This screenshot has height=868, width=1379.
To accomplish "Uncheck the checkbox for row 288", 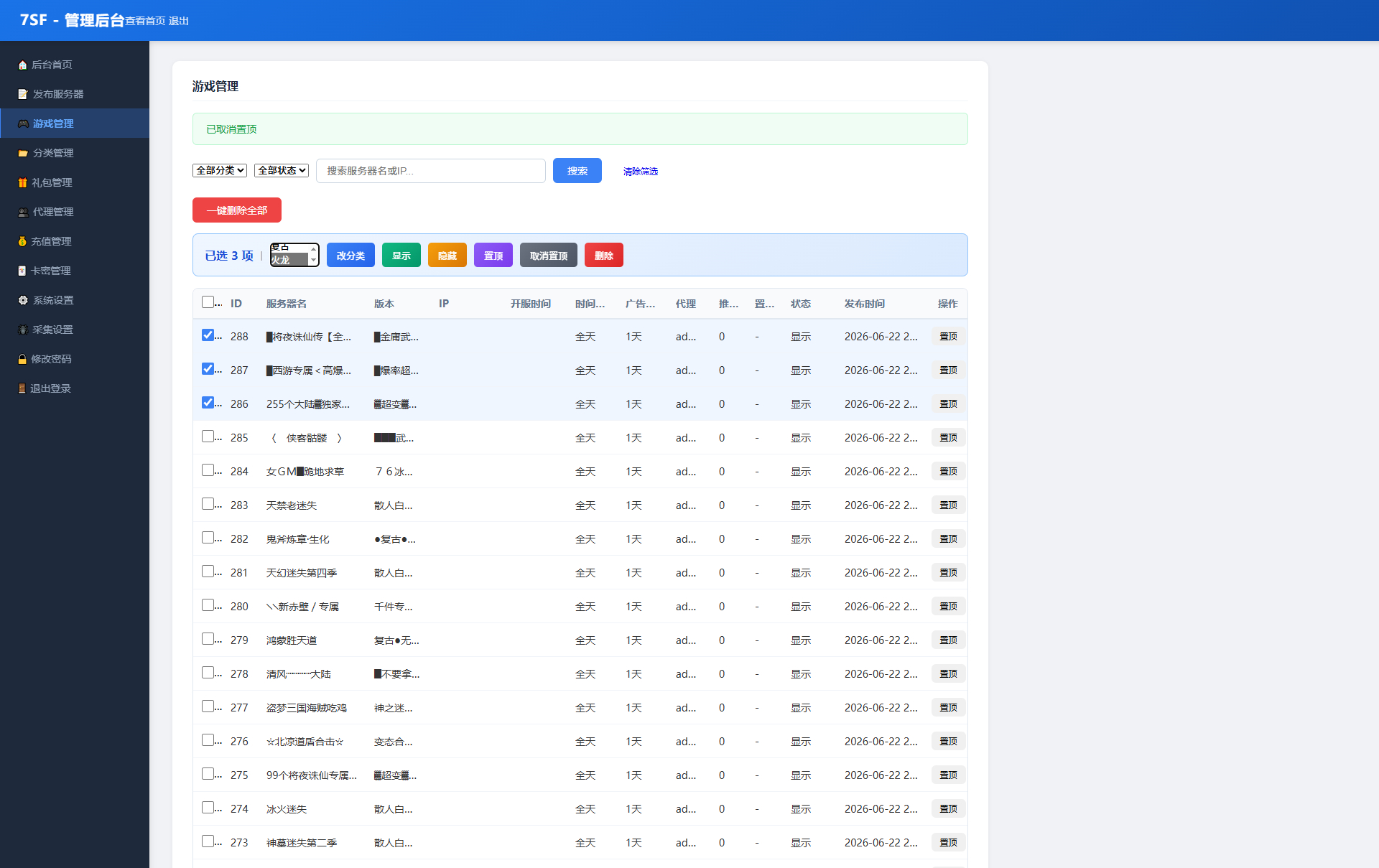I will pyautogui.click(x=208, y=335).
